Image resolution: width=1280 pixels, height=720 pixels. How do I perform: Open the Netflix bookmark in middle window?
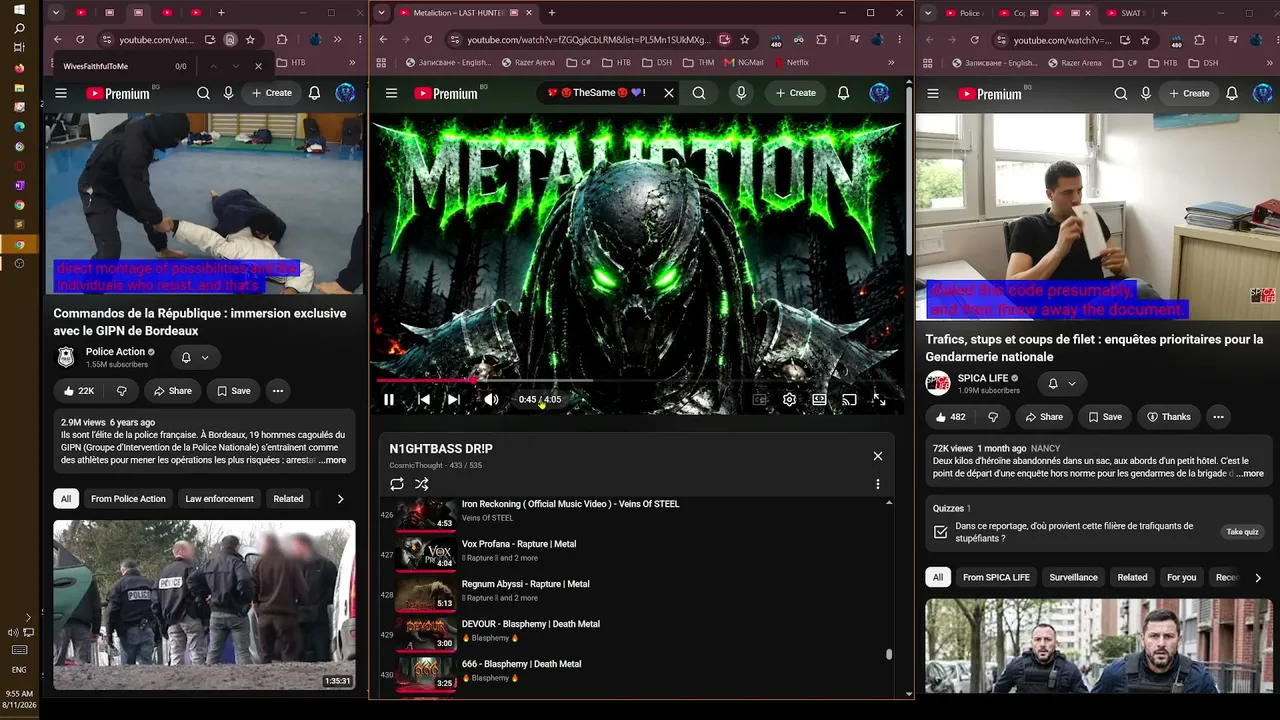791,62
